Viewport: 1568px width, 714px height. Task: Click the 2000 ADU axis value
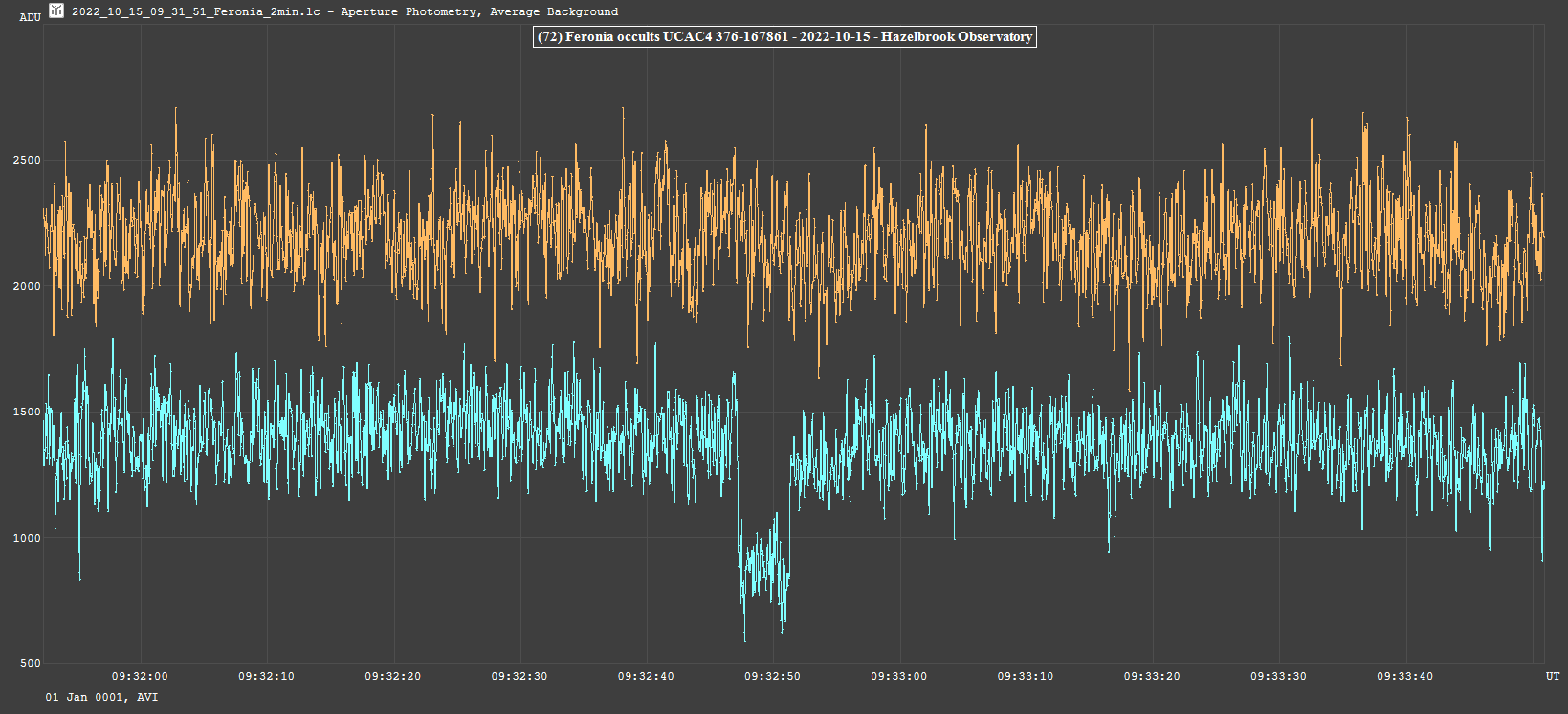[x=27, y=286]
